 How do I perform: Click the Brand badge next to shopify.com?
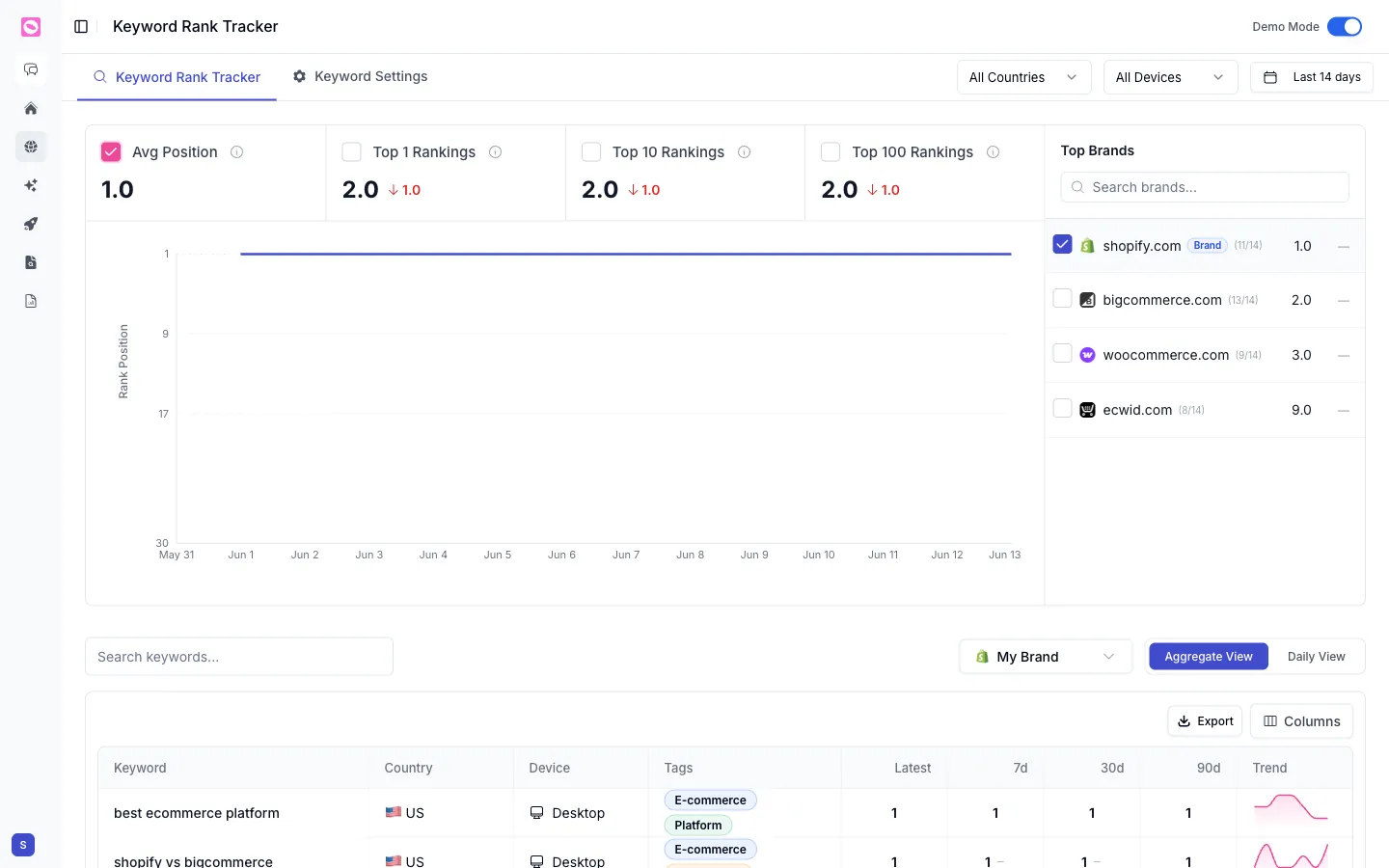[1208, 246]
